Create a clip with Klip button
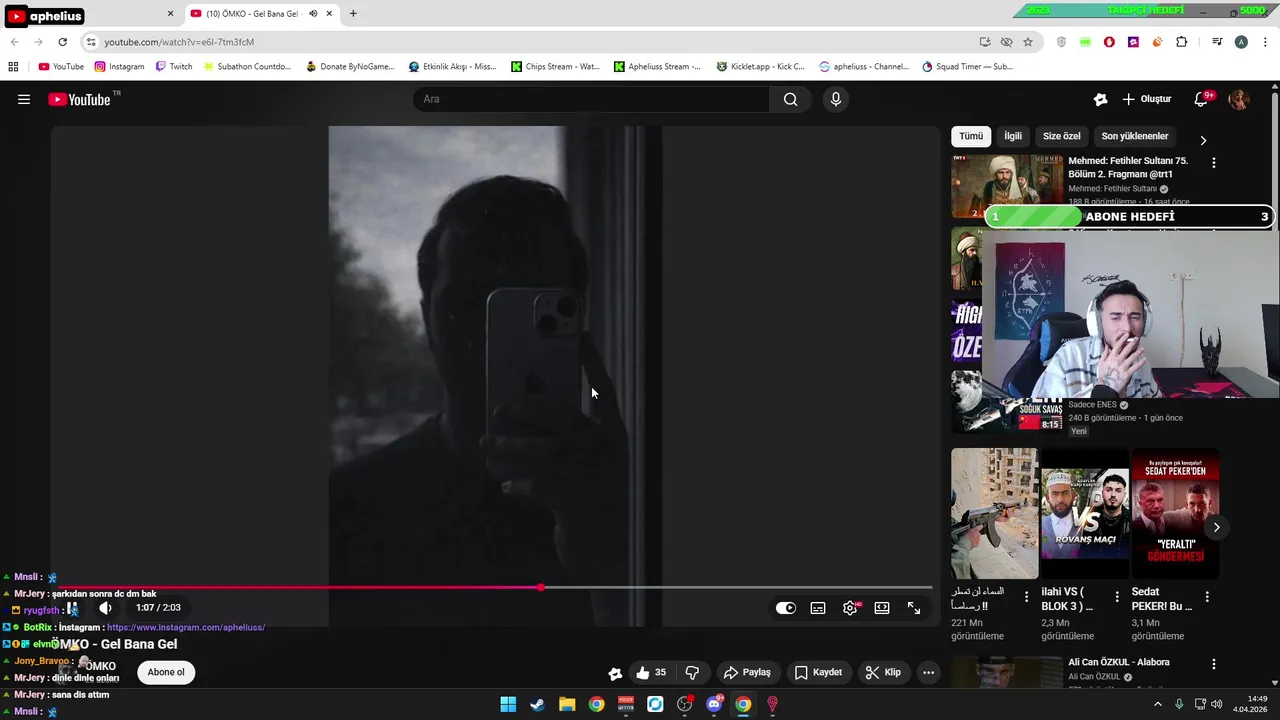Screen dimensions: 1280x720 [x=883, y=673]
